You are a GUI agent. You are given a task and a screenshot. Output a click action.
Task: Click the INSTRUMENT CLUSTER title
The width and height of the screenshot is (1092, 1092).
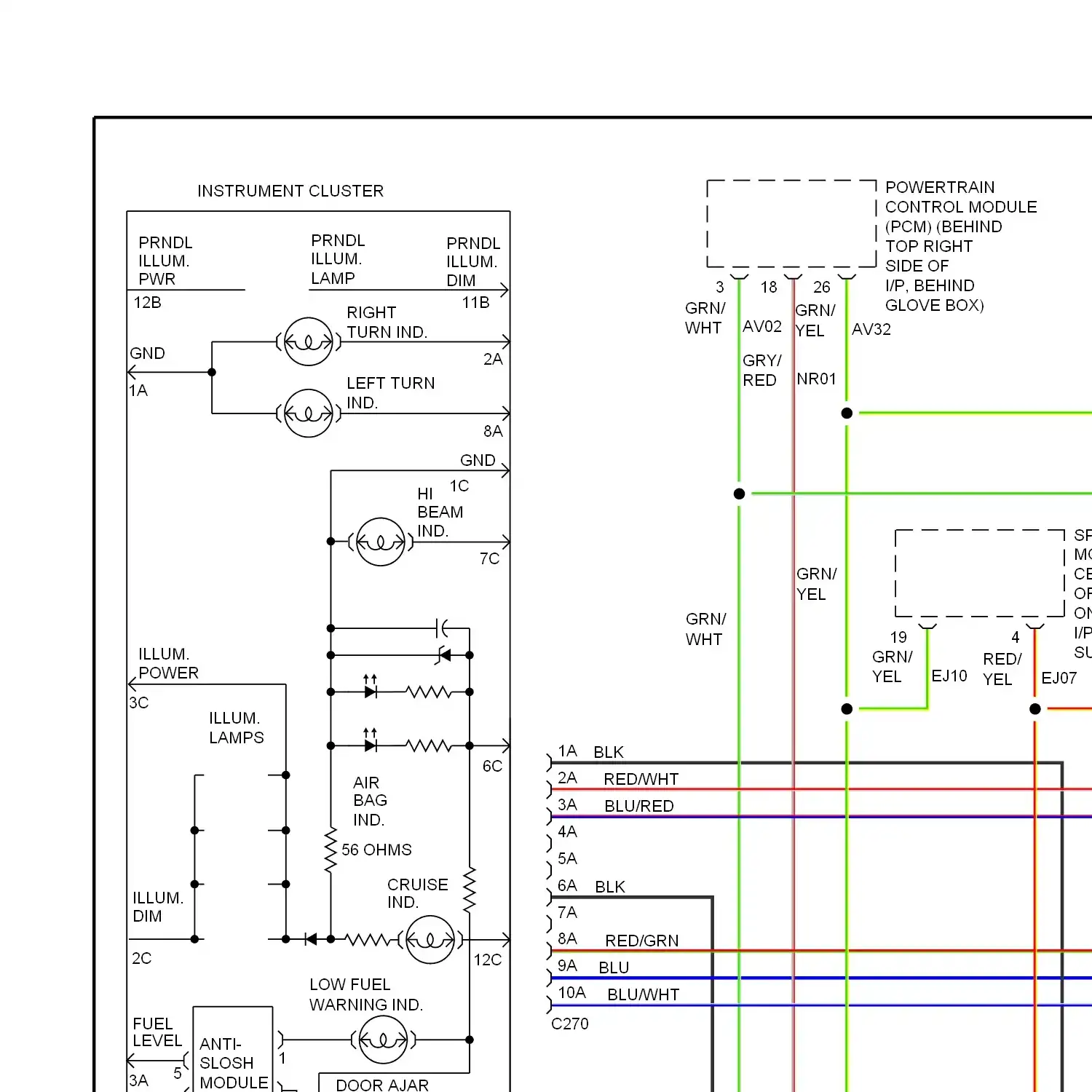290,191
